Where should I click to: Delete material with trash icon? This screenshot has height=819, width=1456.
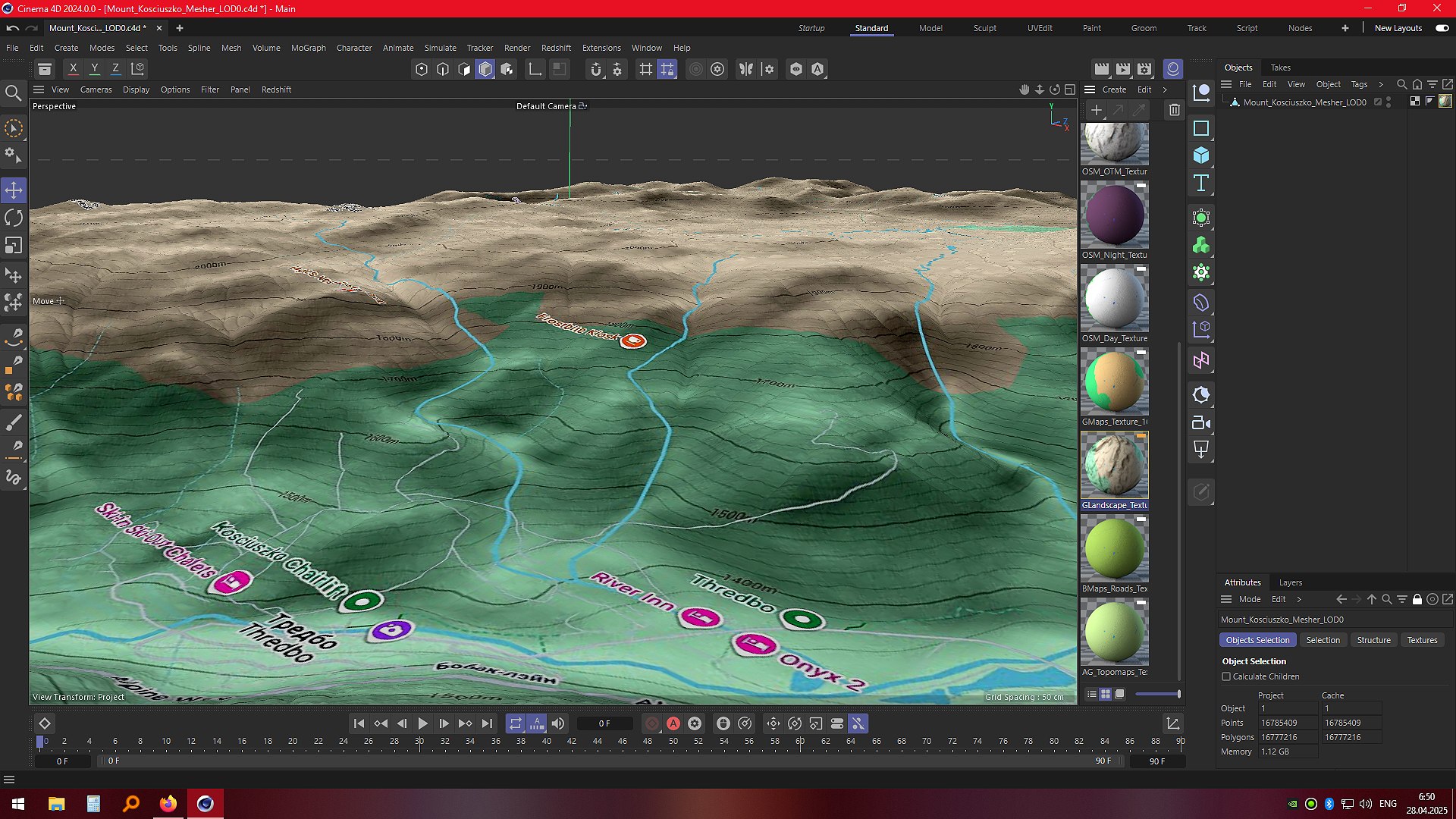coord(1175,110)
